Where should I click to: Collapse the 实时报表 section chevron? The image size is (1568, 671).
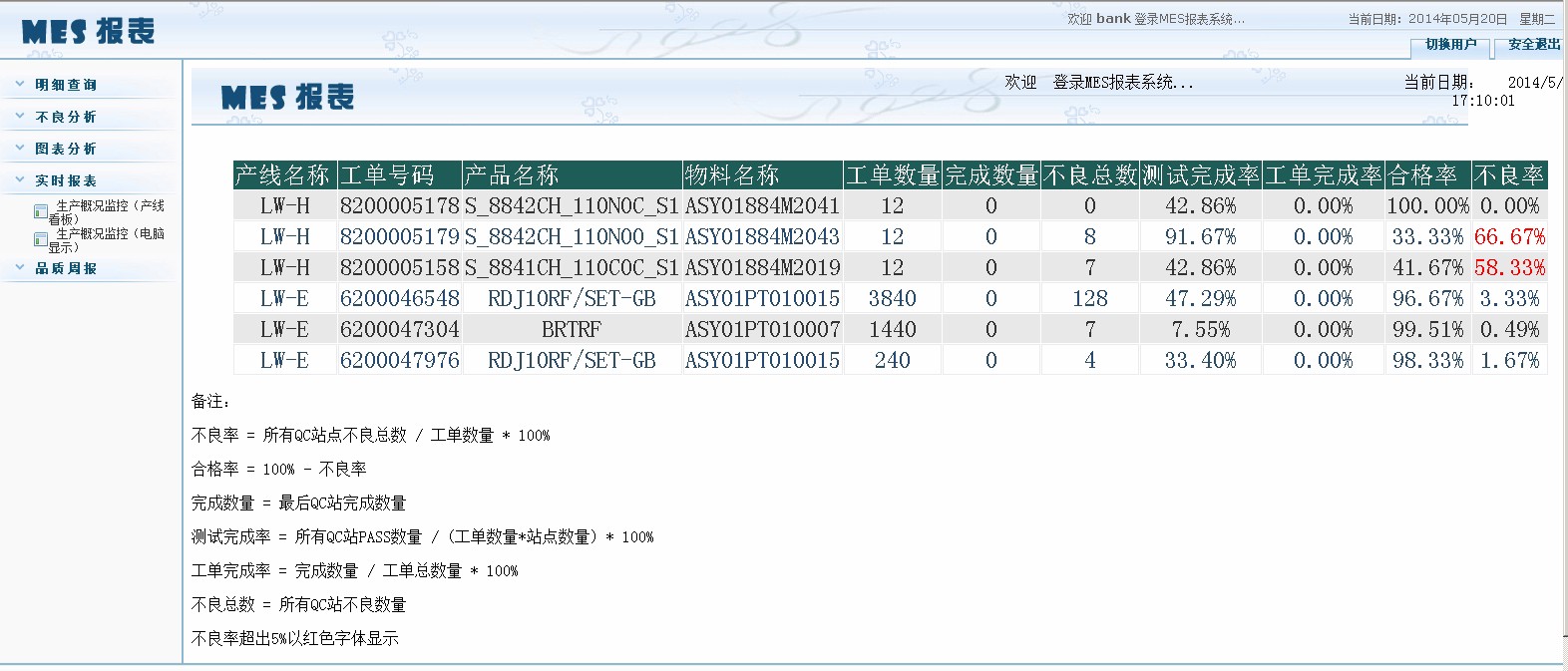pos(20,180)
